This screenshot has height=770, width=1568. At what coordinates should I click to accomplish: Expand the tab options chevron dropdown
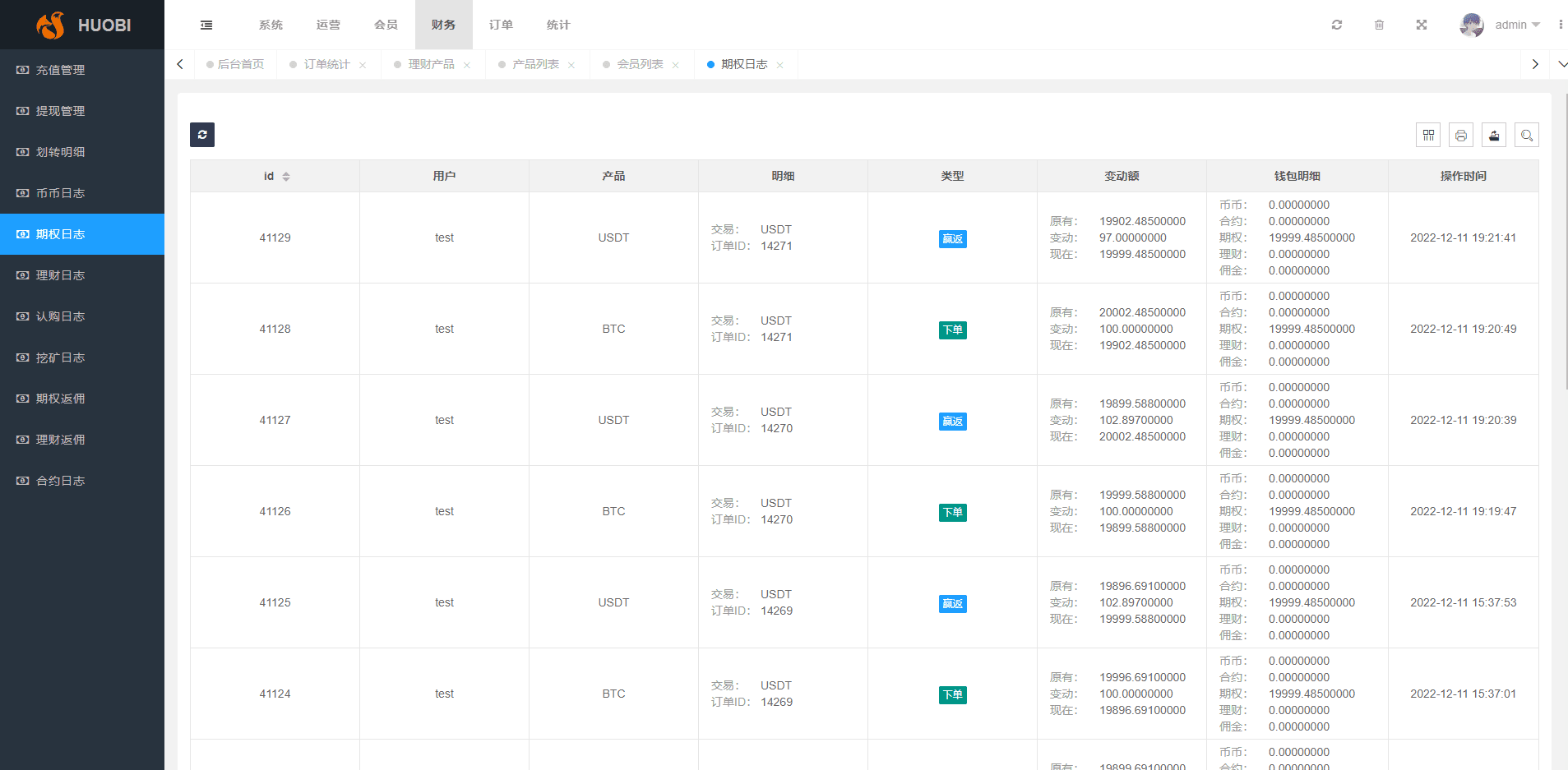[x=1562, y=64]
